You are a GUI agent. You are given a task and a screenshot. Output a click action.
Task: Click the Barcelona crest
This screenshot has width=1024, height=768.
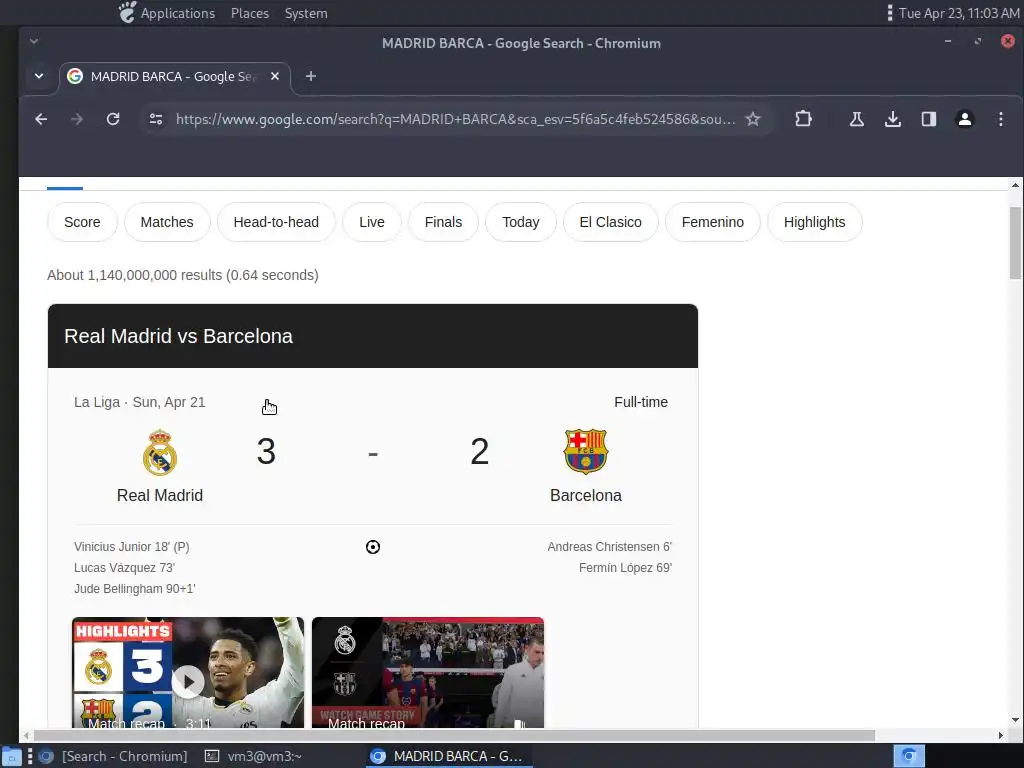[x=586, y=451]
